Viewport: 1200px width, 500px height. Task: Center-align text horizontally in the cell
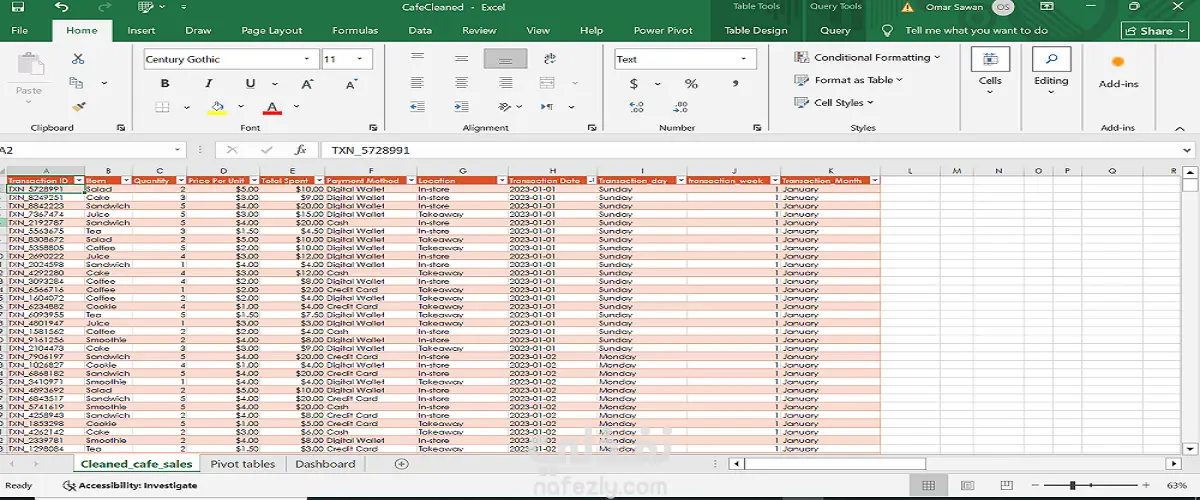(462, 83)
